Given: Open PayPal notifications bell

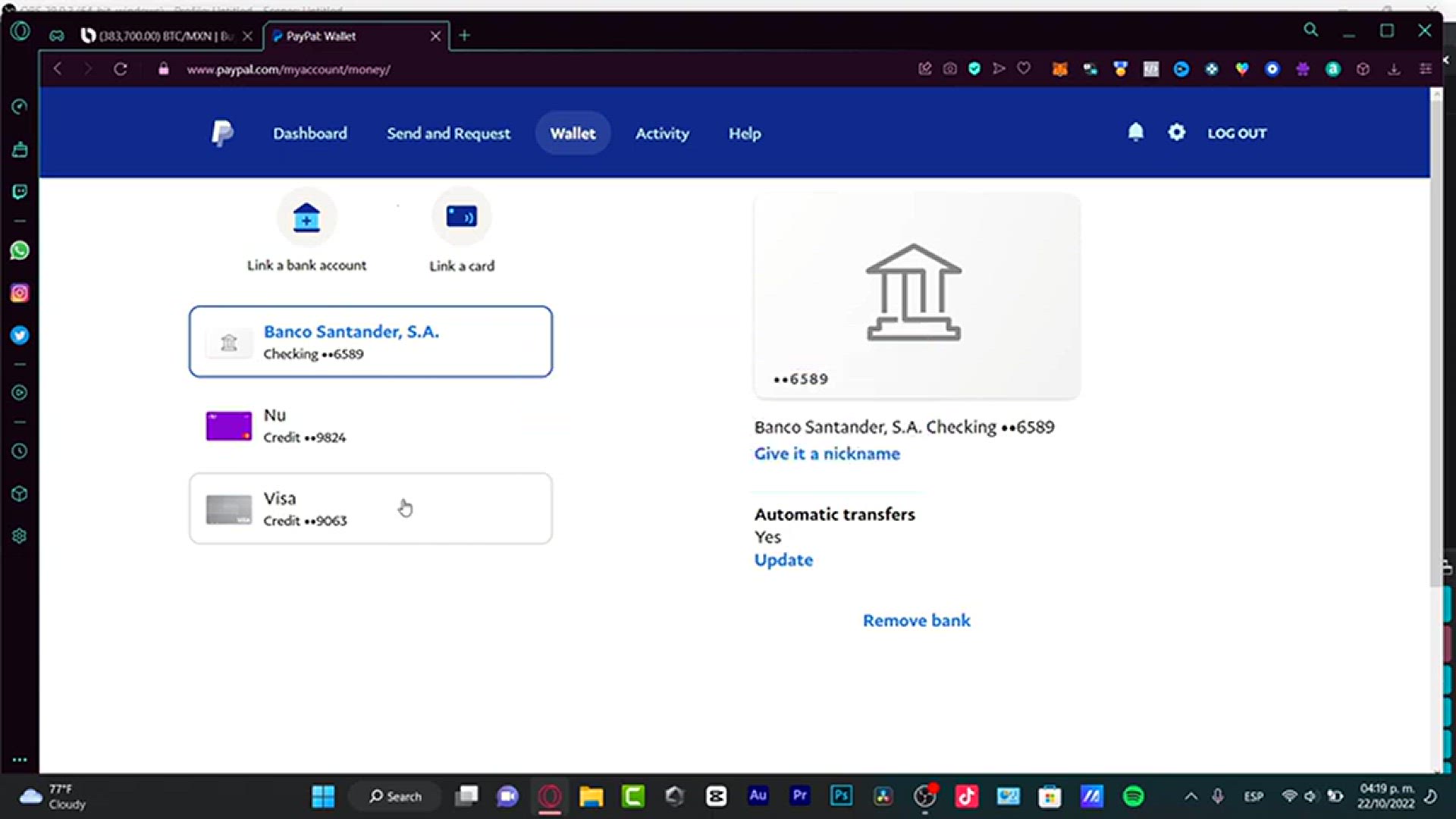Looking at the screenshot, I should [x=1135, y=133].
